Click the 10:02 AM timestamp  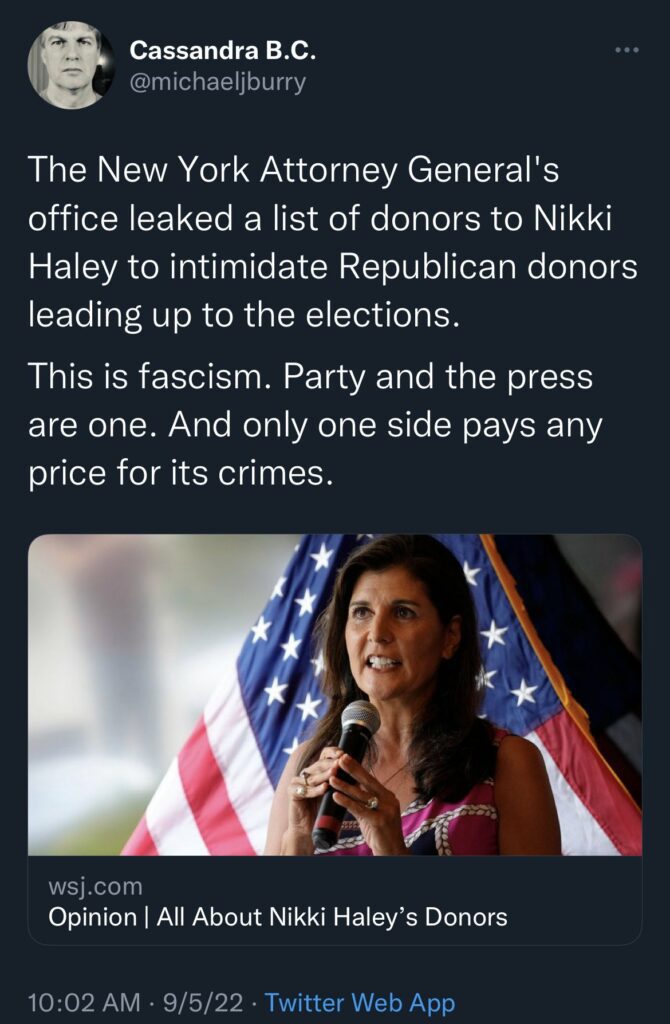(76, 1002)
